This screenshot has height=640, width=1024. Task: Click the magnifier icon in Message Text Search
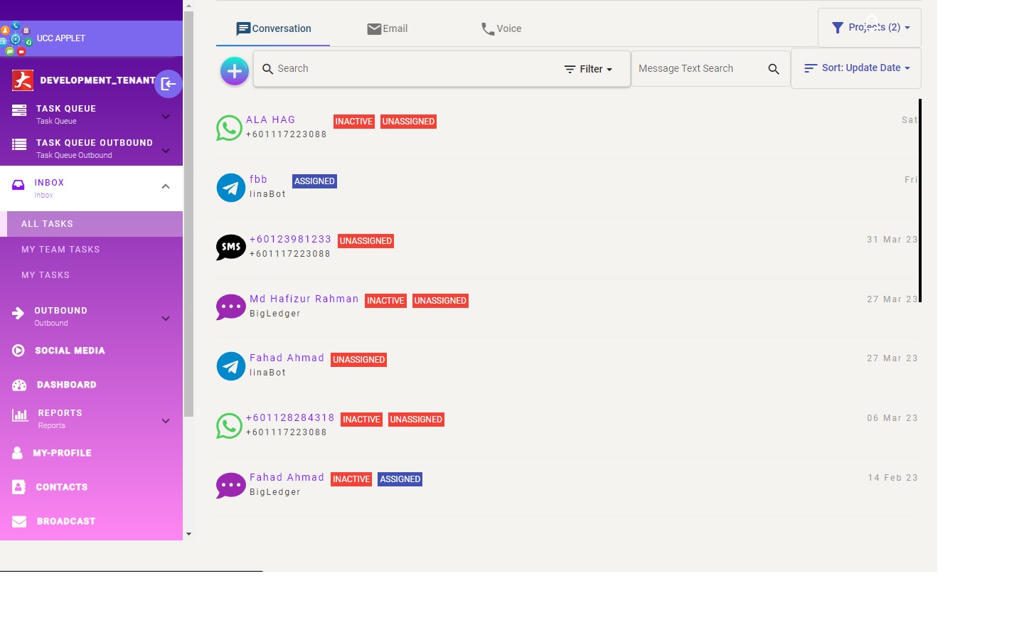coord(773,69)
